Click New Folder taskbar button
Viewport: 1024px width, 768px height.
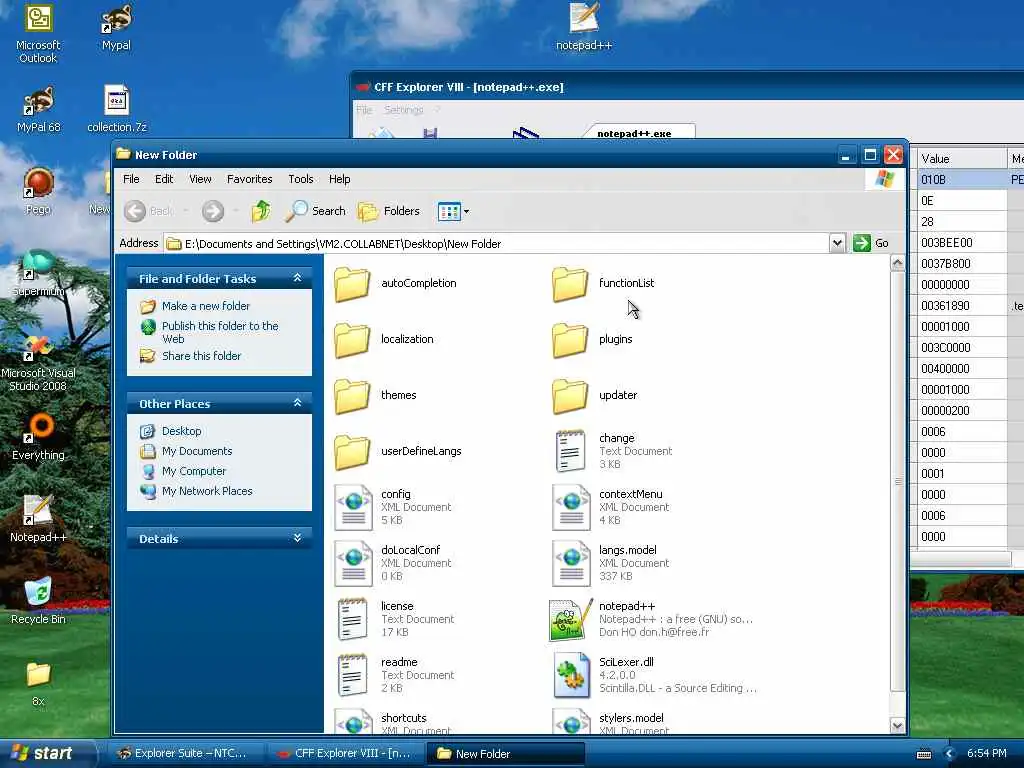tap(505, 754)
